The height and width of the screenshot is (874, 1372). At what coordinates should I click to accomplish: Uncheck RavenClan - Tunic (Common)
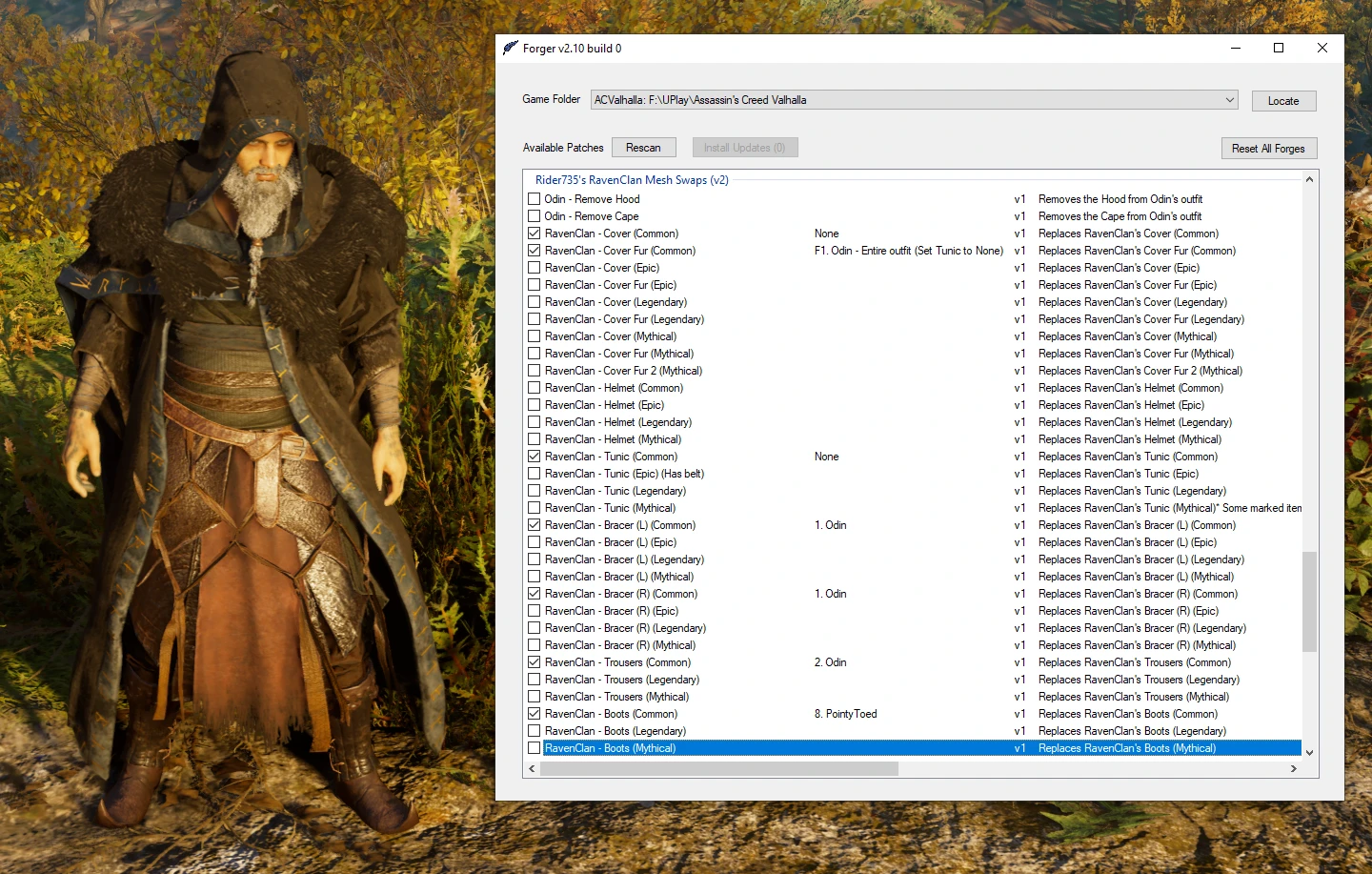click(535, 457)
